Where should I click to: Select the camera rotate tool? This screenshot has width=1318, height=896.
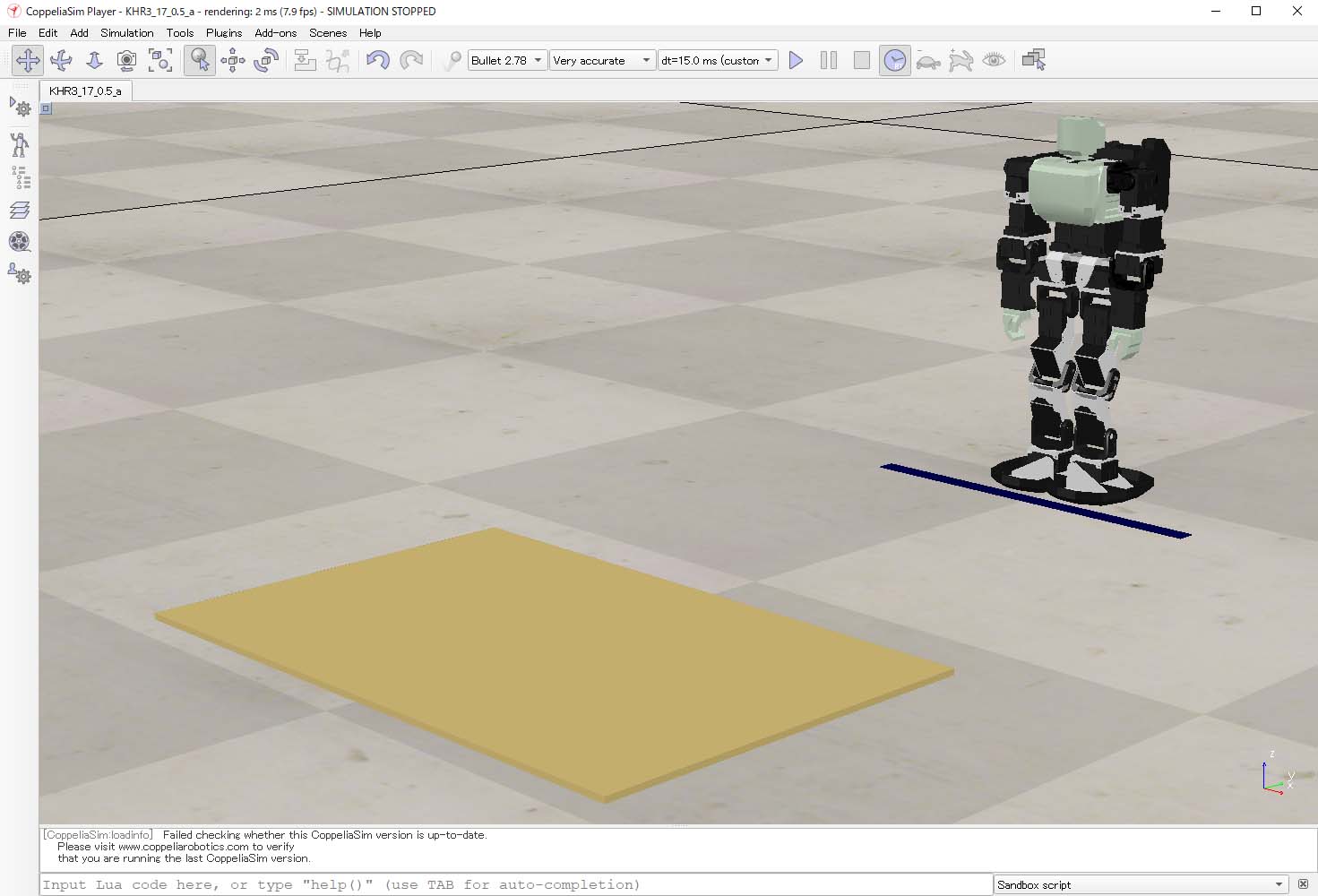(x=61, y=60)
